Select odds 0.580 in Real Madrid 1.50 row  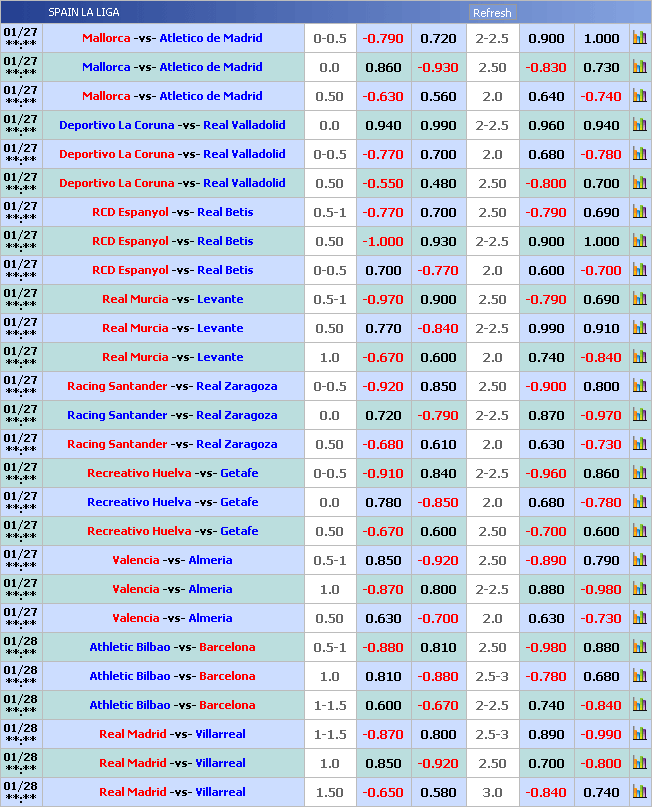point(438,792)
